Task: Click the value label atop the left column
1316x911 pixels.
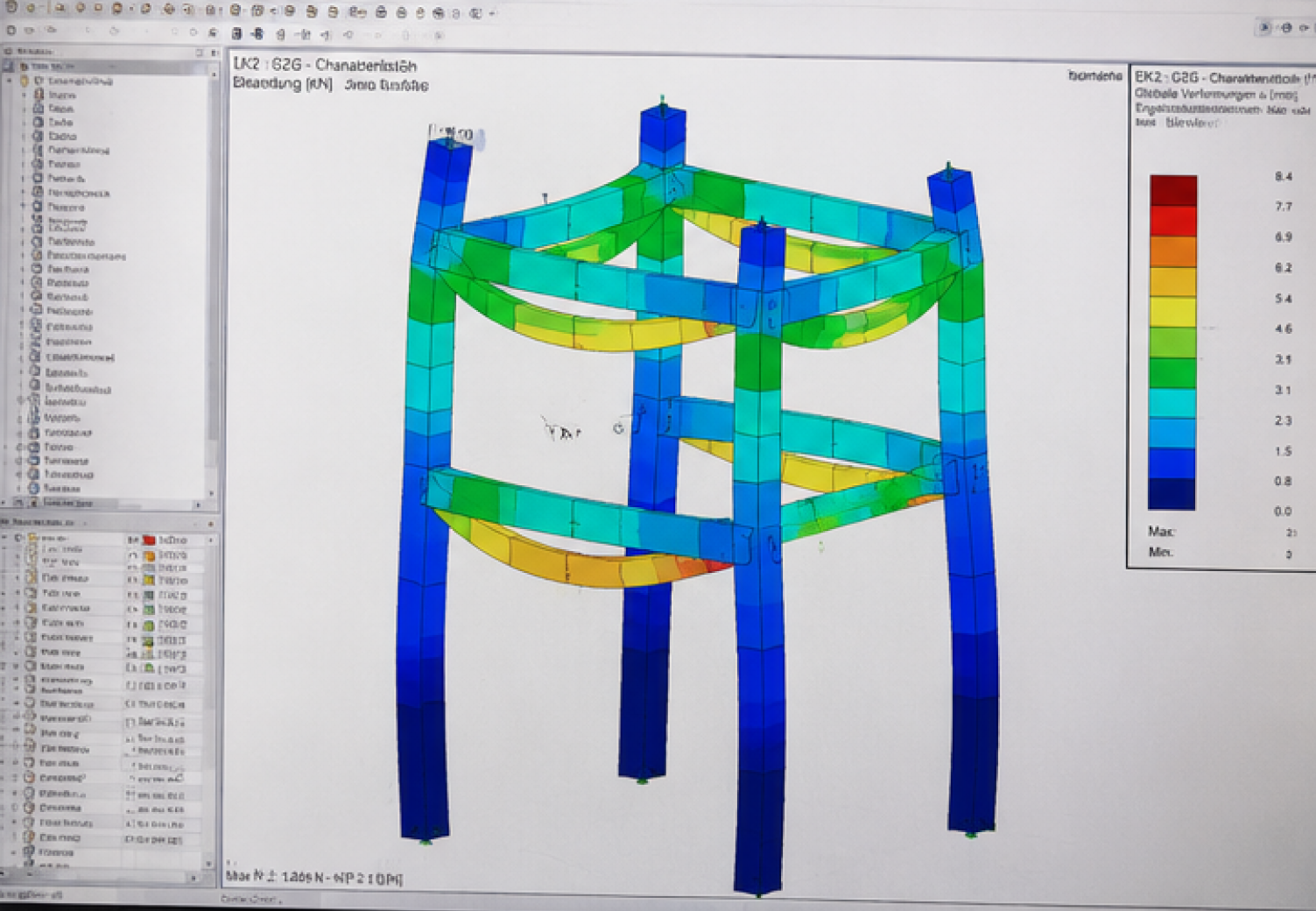Action: (453, 134)
